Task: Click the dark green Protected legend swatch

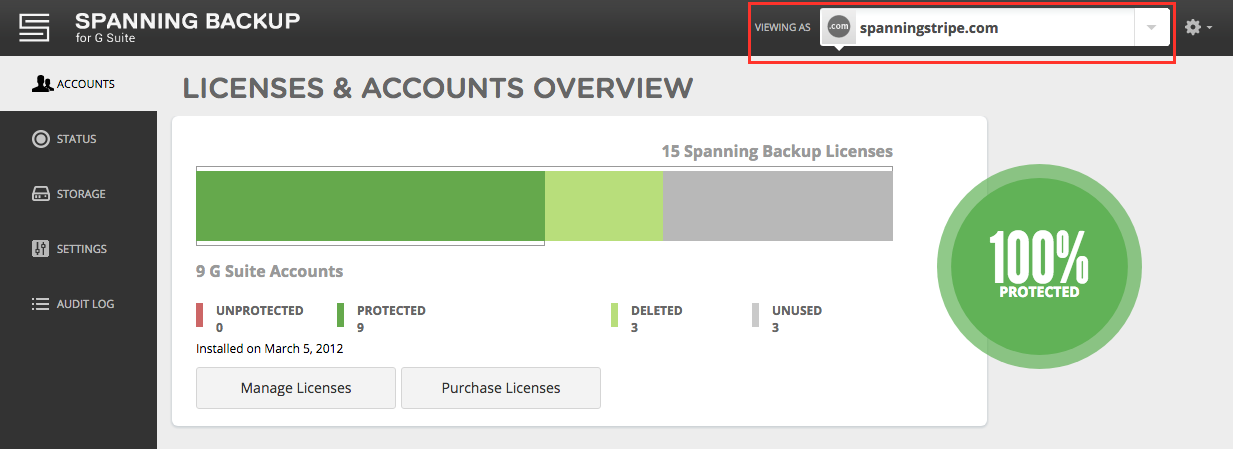Action: [x=341, y=316]
